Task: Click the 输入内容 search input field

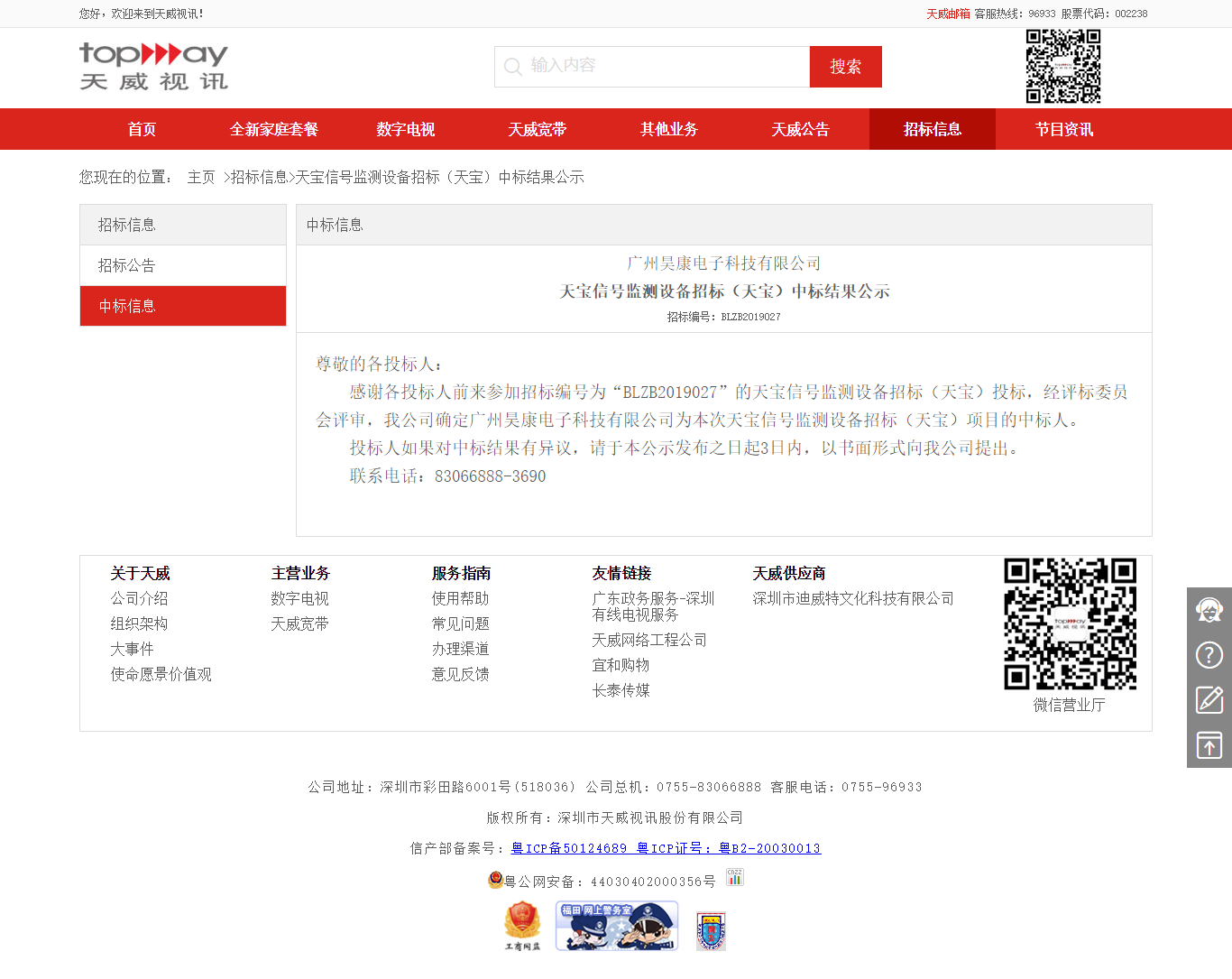Action: coord(652,67)
